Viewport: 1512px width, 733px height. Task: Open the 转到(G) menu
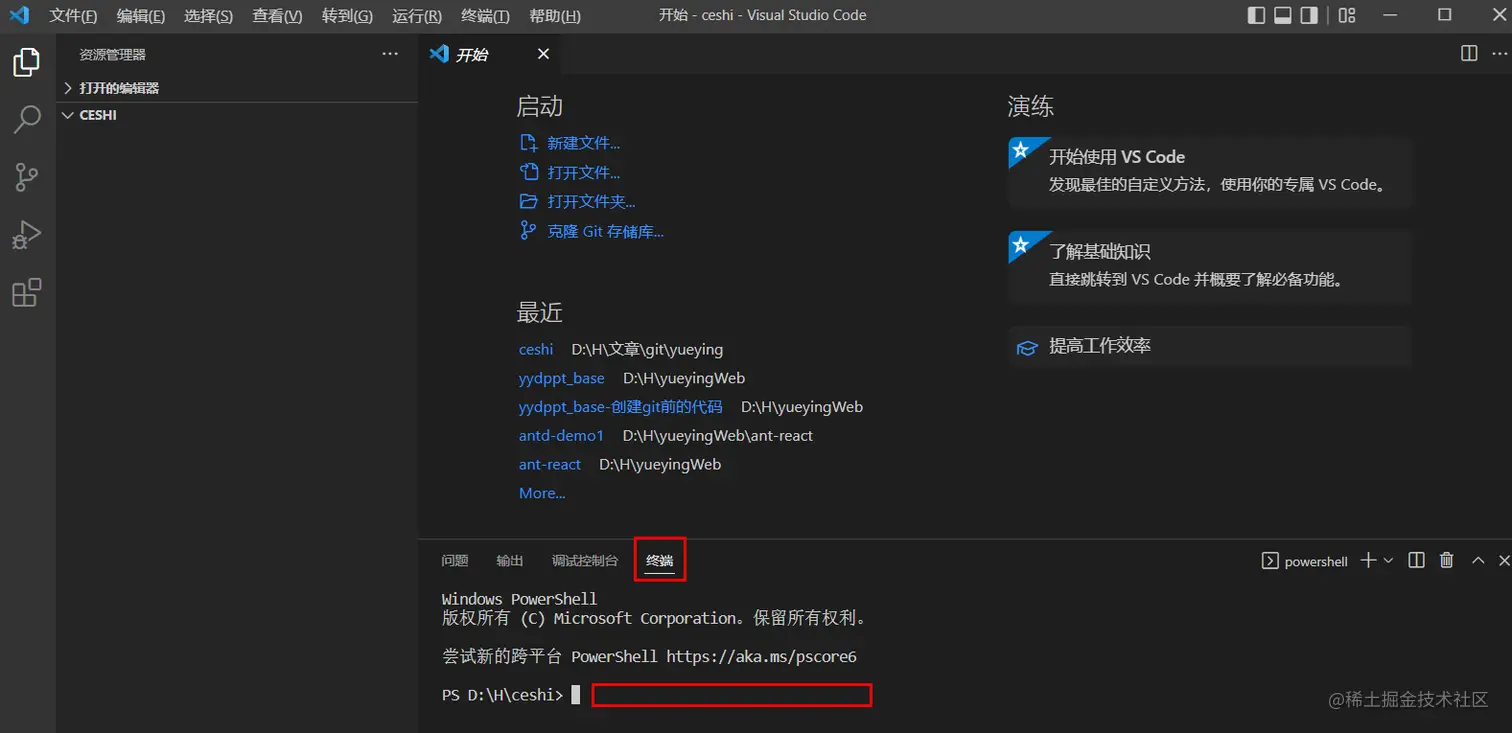pos(347,16)
